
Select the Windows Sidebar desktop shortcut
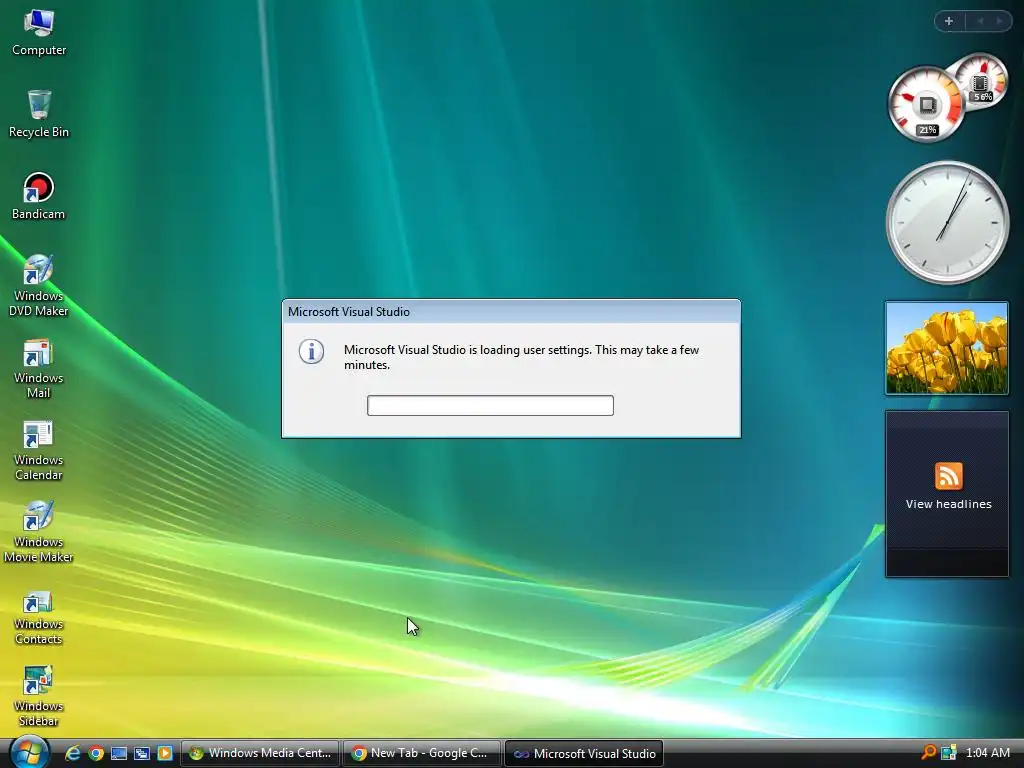[x=39, y=696]
